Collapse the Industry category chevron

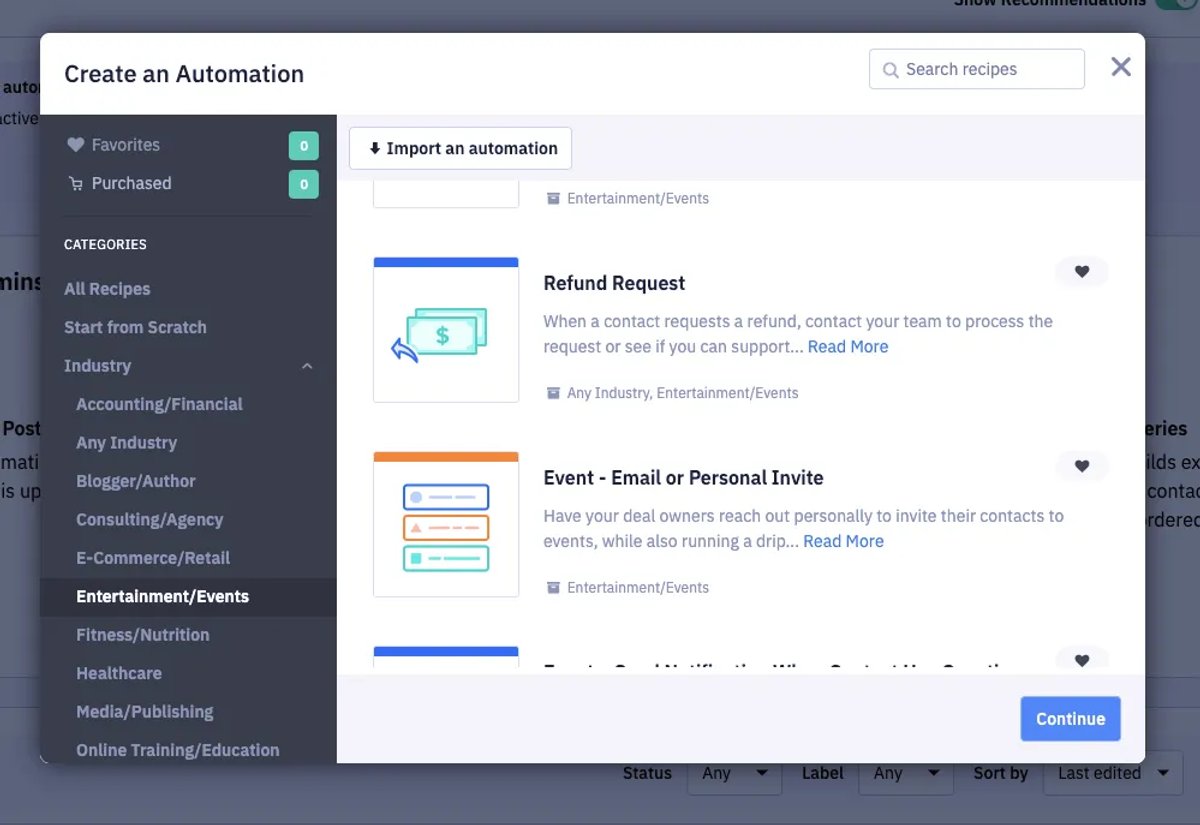(307, 366)
